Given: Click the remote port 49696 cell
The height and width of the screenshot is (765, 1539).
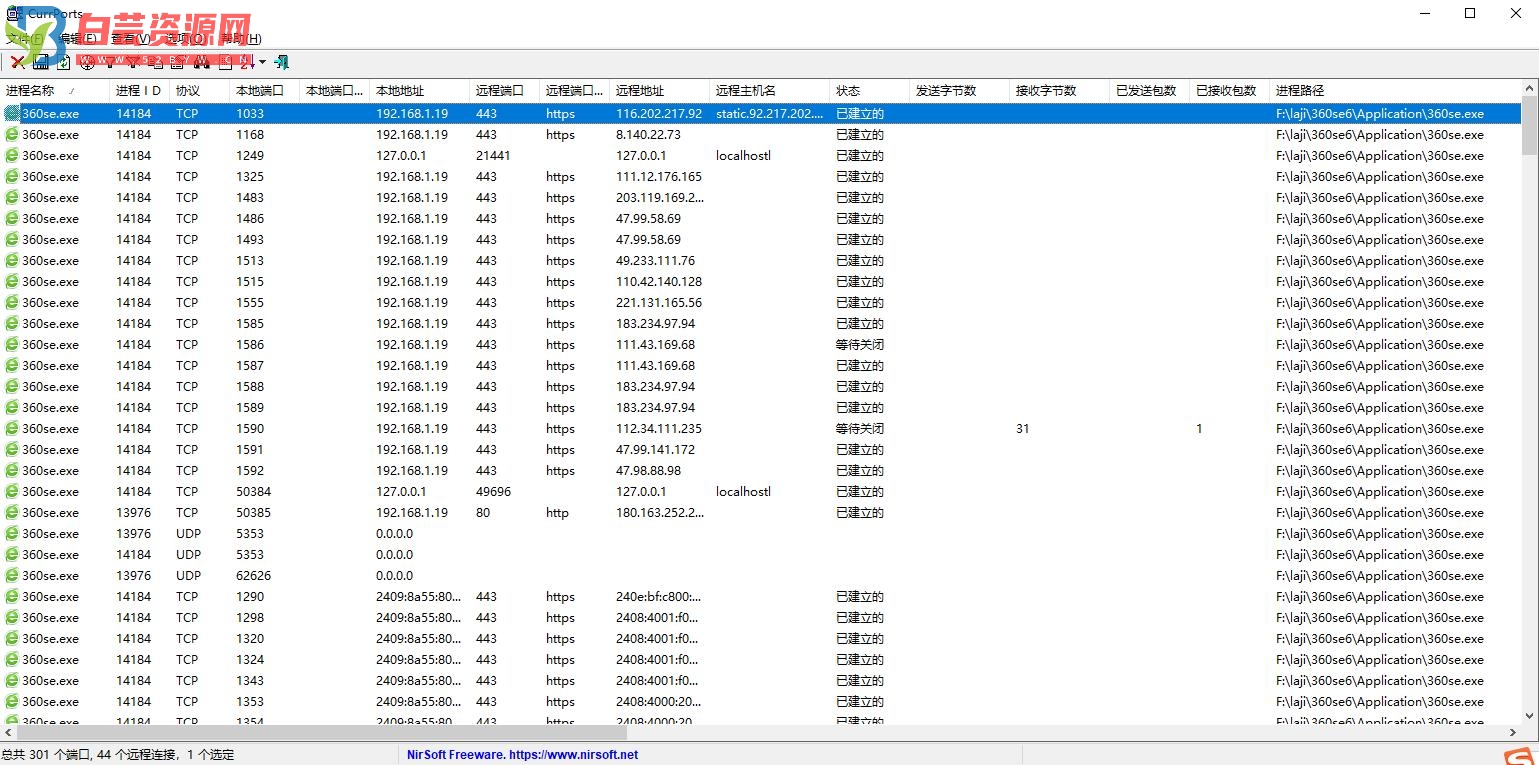Looking at the screenshot, I should (493, 491).
